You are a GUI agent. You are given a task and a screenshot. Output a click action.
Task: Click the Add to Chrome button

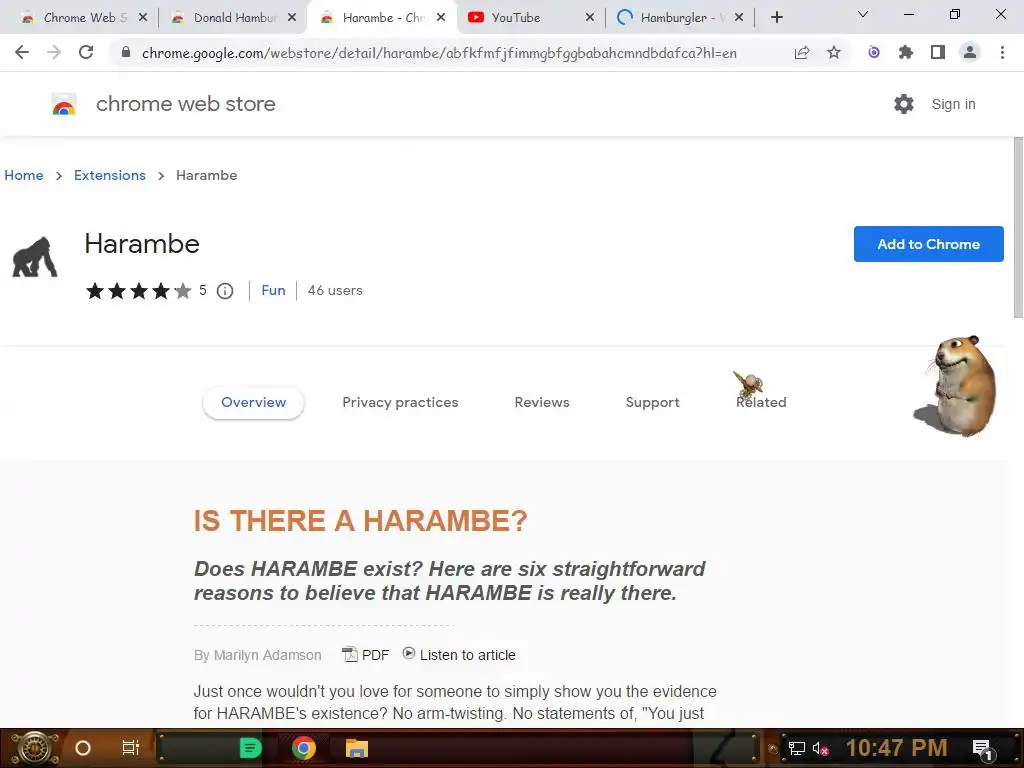coord(929,244)
